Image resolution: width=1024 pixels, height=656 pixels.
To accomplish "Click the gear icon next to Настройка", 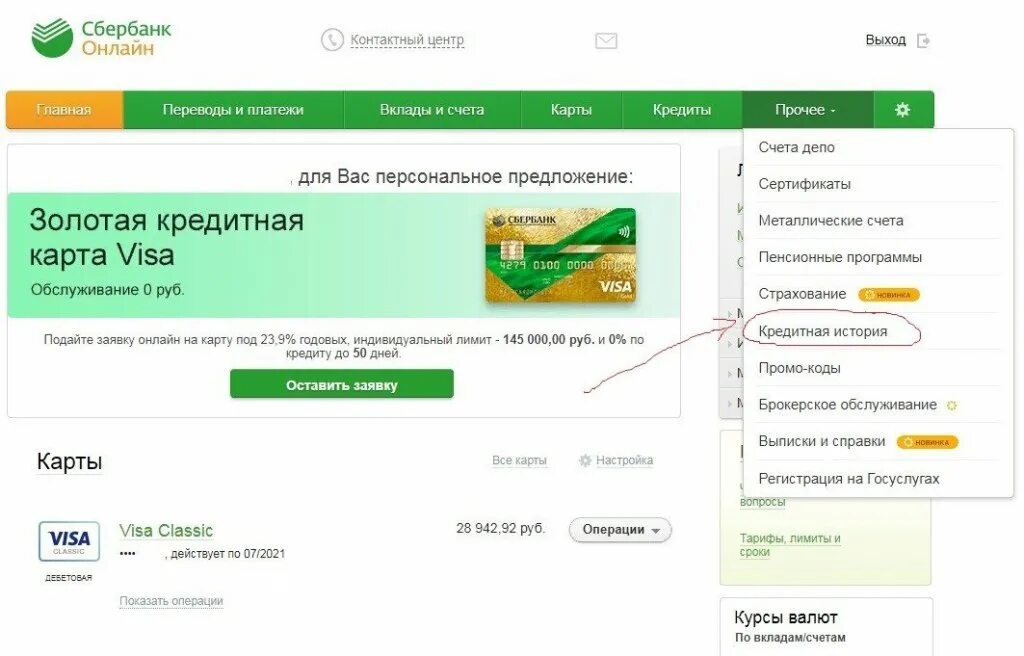I will (585, 460).
